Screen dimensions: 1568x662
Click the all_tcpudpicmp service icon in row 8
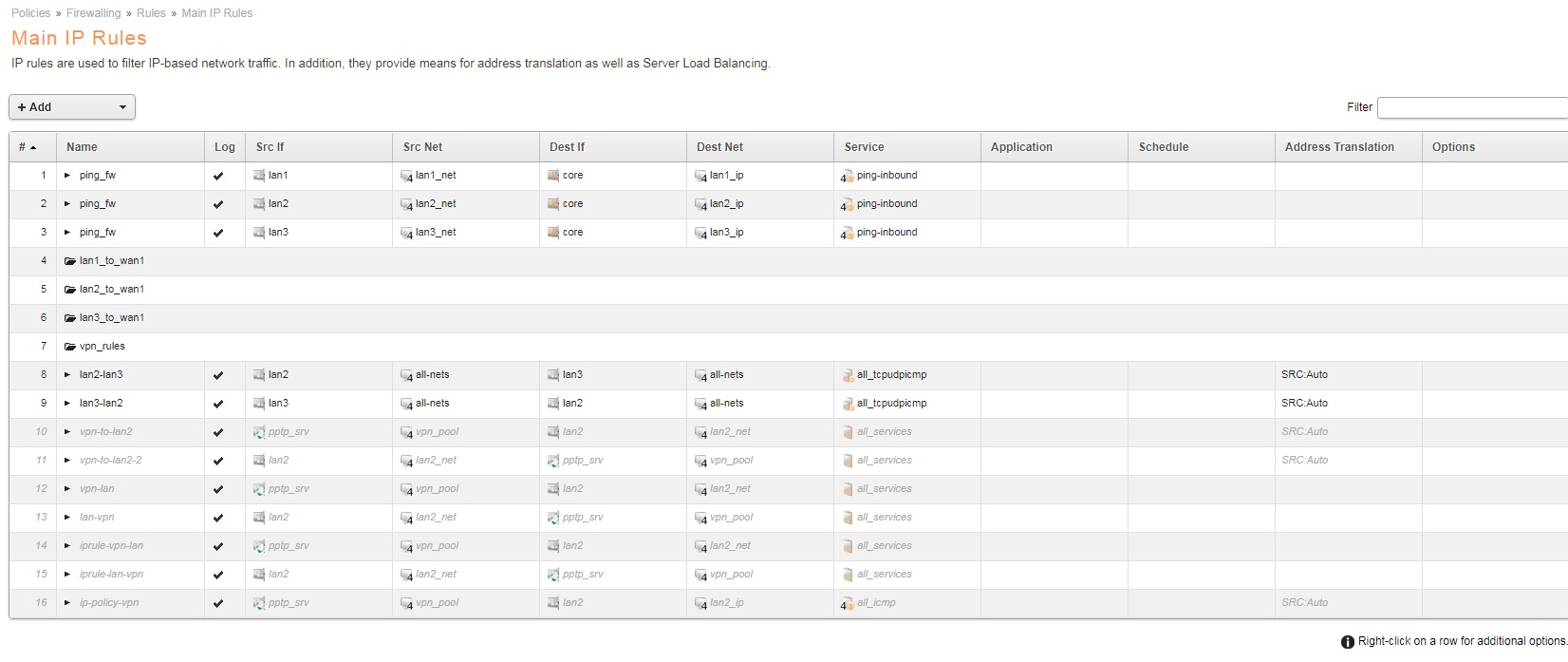[x=848, y=375]
